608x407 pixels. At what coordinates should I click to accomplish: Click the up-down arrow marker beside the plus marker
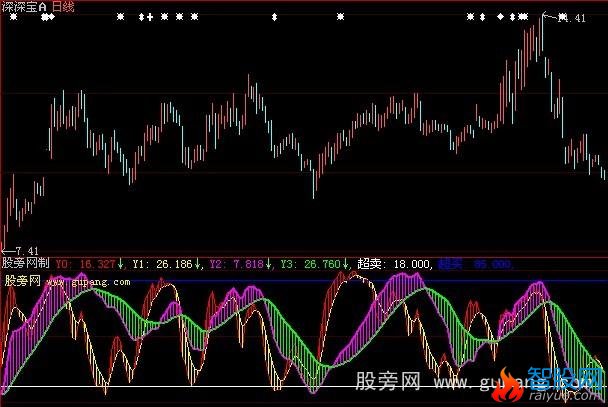pos(142,17)
